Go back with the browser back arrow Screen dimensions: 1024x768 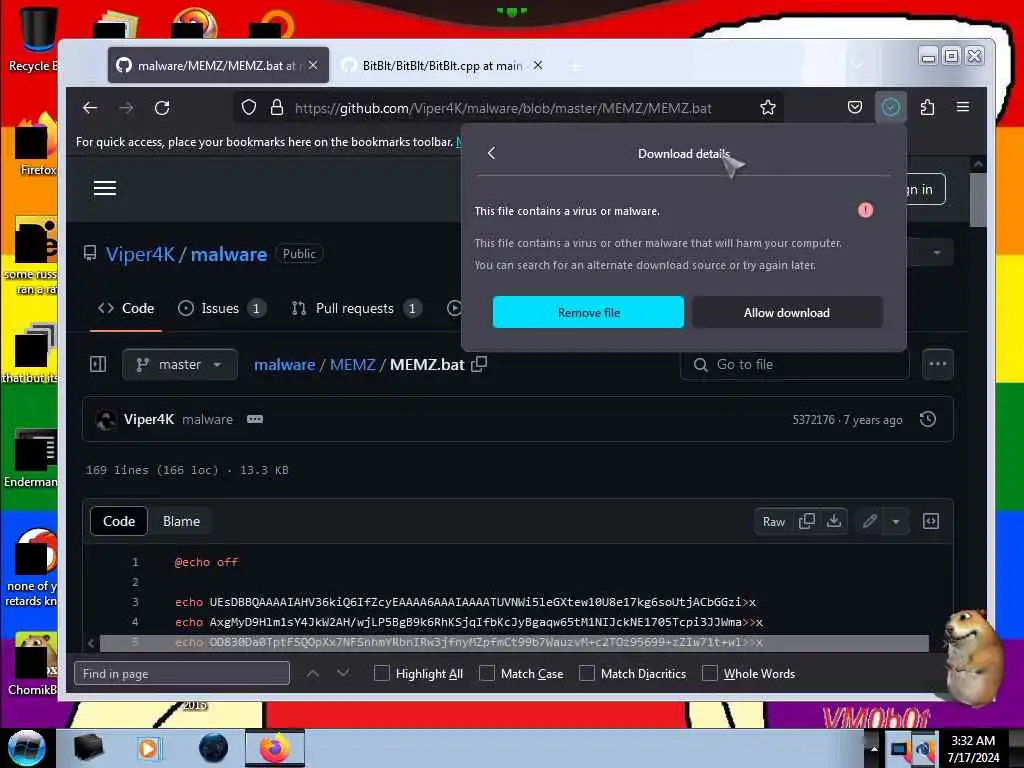point(90,108)
